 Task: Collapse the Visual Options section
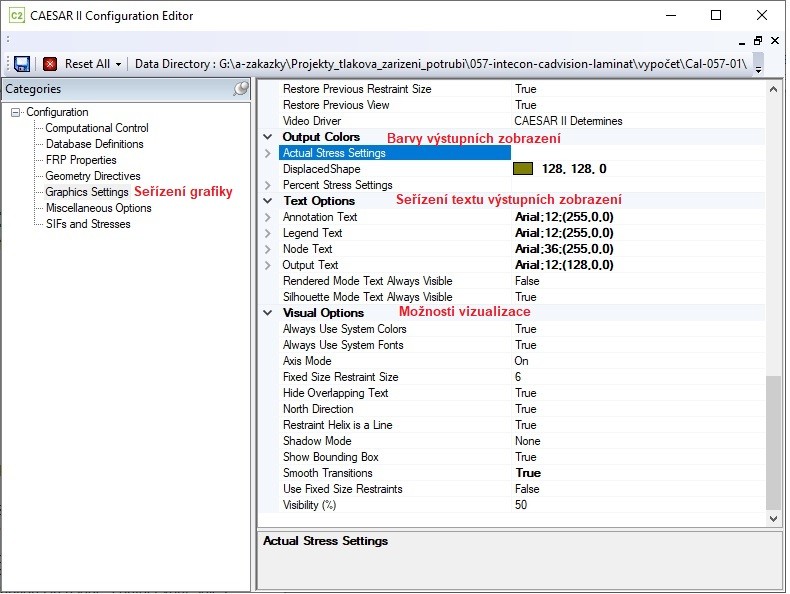(x=268, y=313)
